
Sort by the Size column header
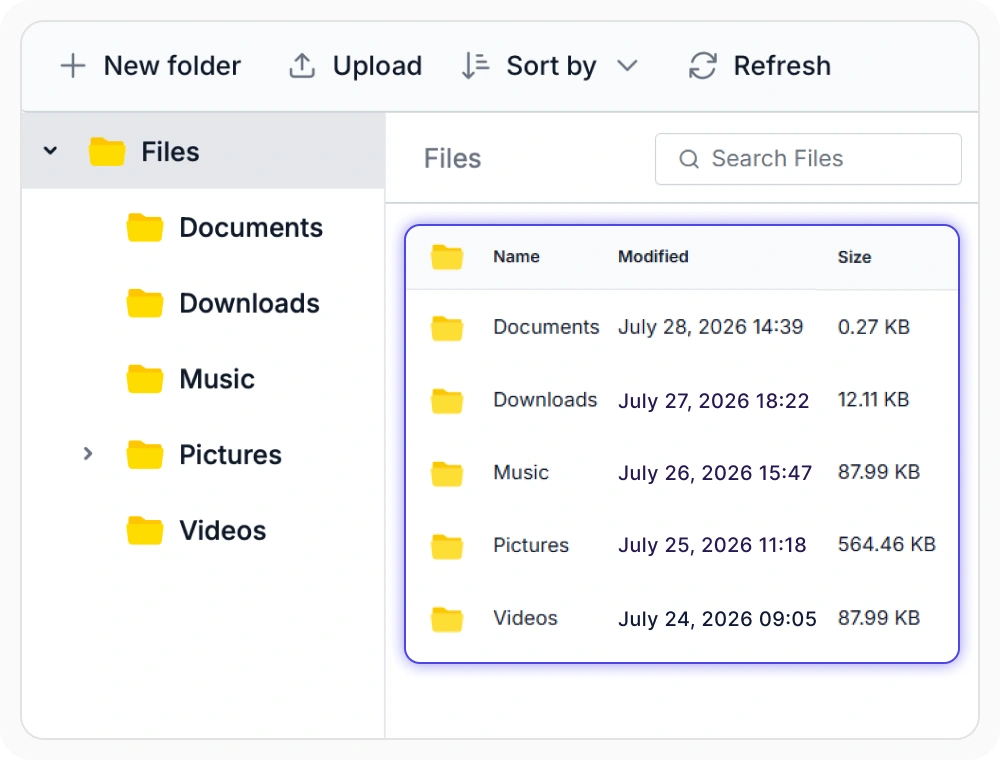(855, 258)
